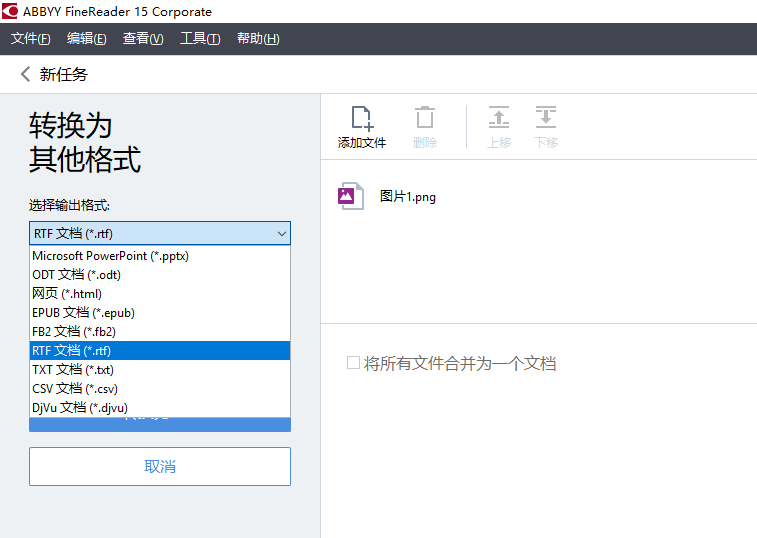
Task: Click the Delete (删除) trash icon
Action: pyautogui.click(x=425, y=117)
